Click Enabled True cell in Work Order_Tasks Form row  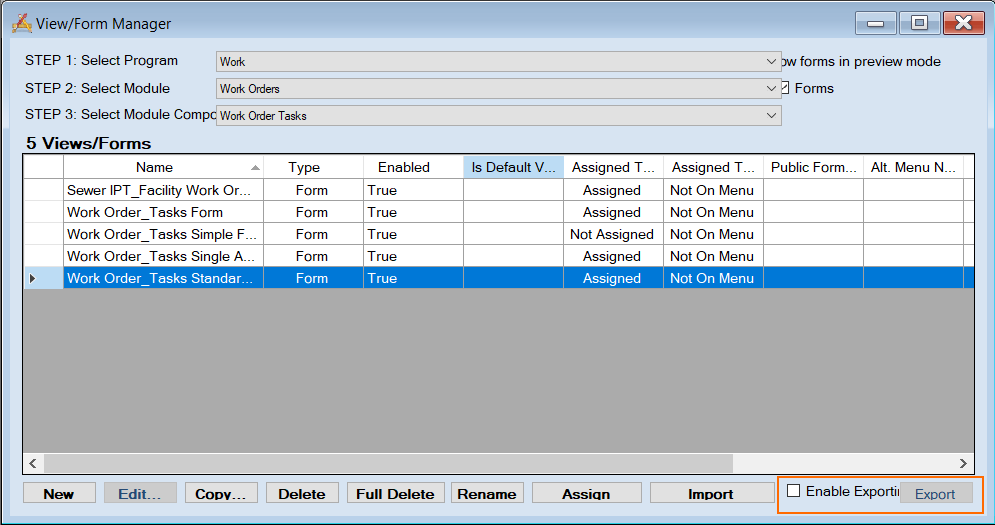coord(413,212)
